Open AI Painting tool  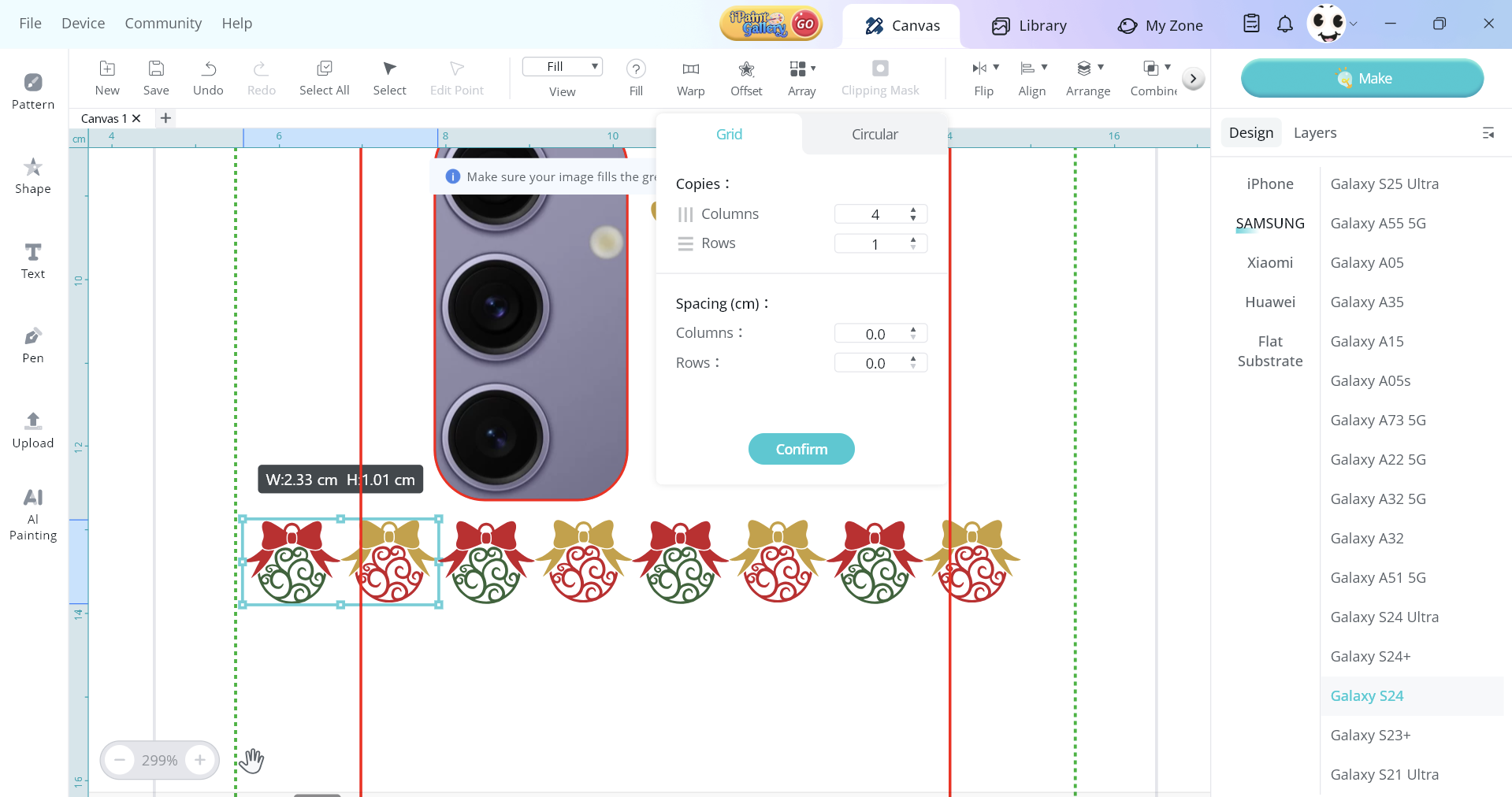pyautogui.click(x=33, y=513)
